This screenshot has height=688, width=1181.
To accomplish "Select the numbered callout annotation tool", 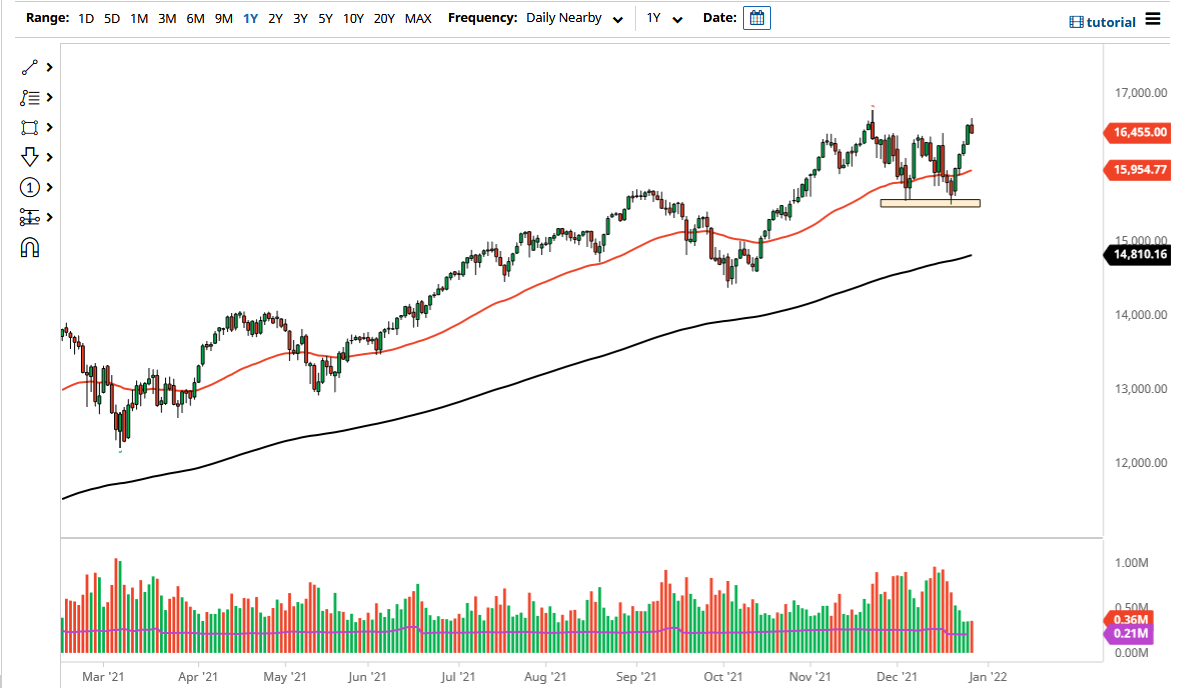I will click(x=31, y=187).
